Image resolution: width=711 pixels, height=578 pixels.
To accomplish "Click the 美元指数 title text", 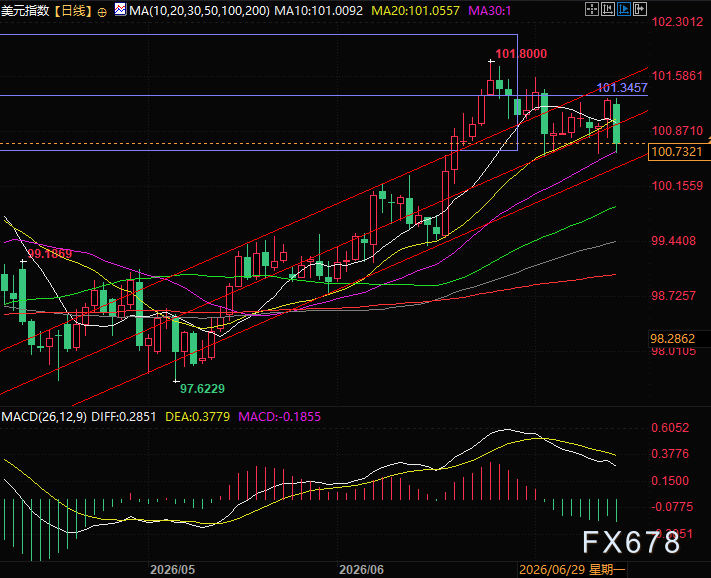I will coord(25,10).
